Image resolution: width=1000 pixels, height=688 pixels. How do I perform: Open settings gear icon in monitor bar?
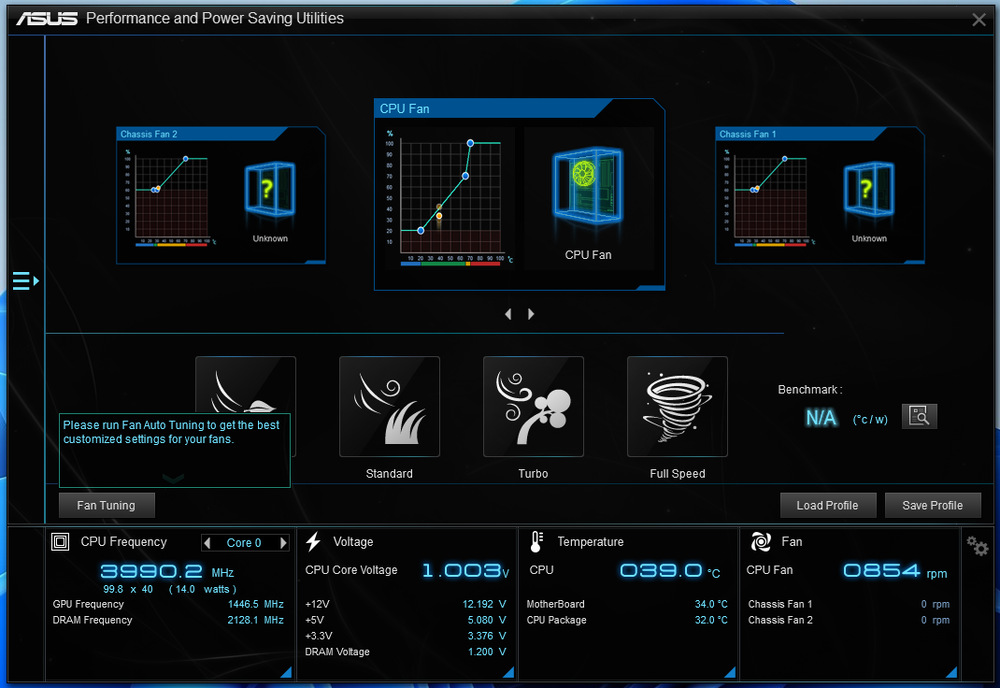977,546
